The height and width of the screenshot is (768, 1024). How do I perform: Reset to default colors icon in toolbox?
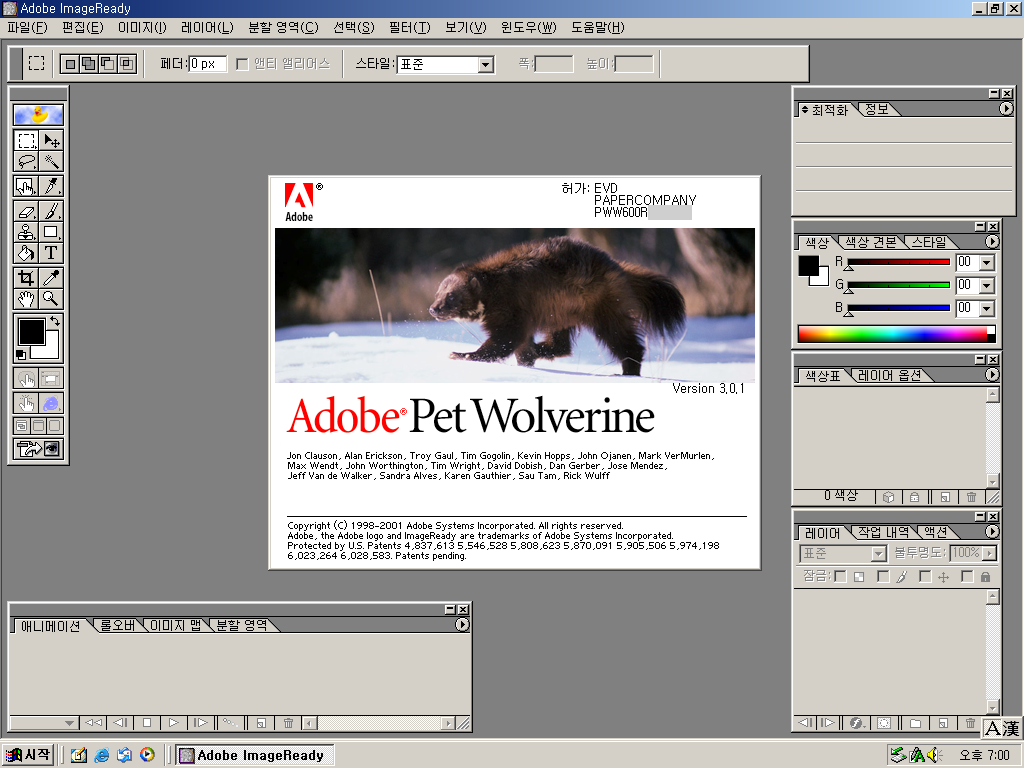tap(21, 355)
